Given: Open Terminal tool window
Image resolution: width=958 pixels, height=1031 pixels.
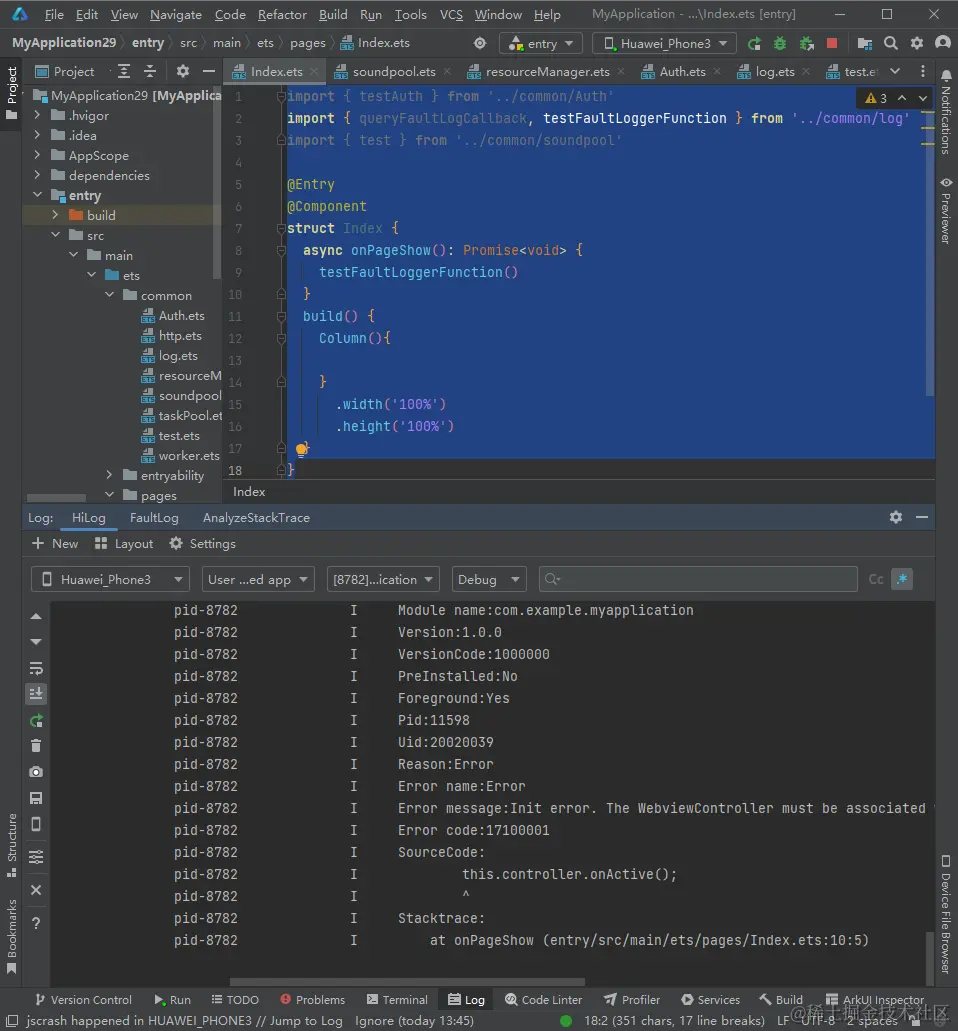Looking at the screenshot, I should coord(397,999).
